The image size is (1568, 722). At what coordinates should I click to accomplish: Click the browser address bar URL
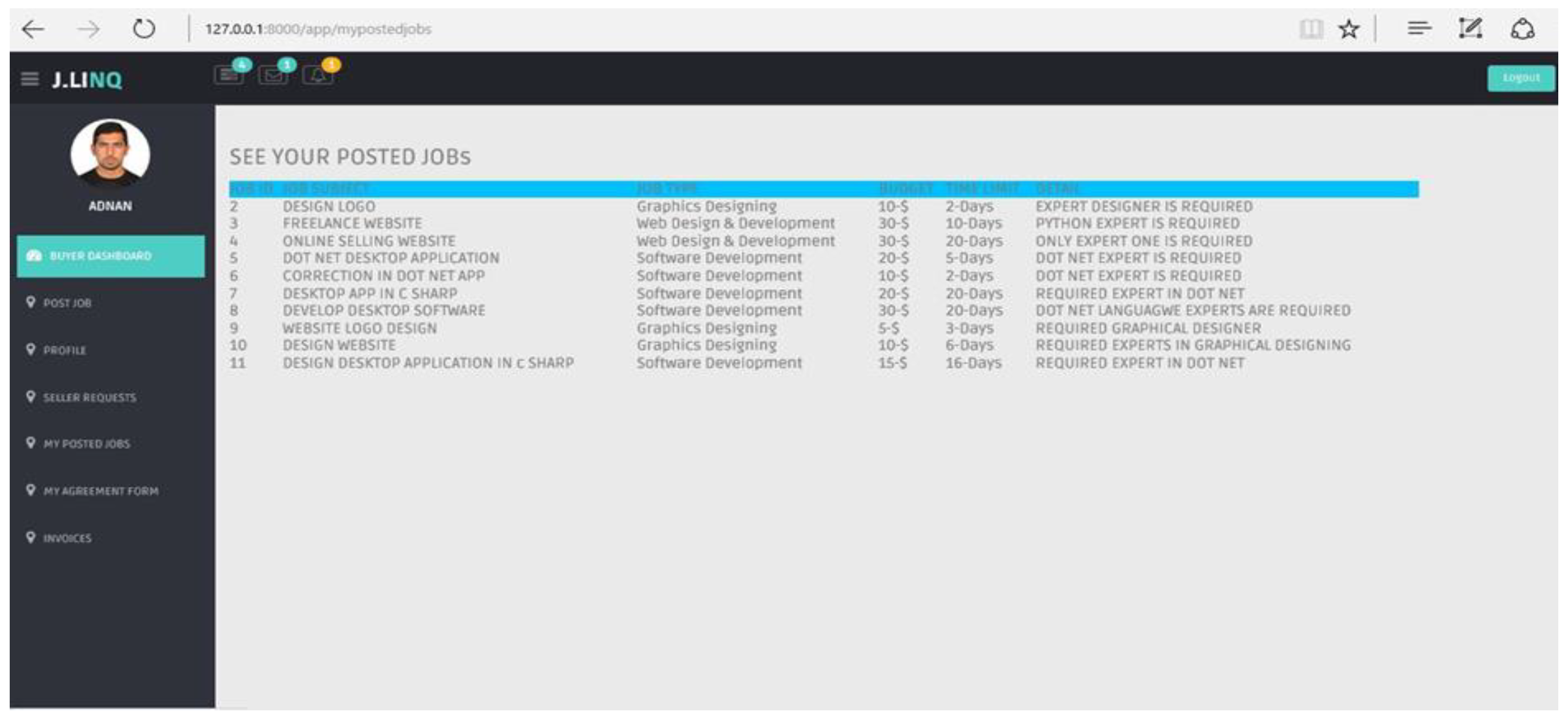pos(318,29)
